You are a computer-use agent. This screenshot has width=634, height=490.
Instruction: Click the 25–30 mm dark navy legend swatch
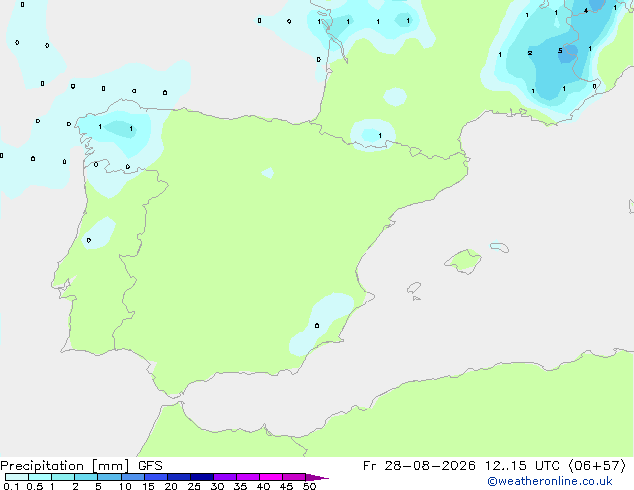pyautogui.click(x=202, y=477)
